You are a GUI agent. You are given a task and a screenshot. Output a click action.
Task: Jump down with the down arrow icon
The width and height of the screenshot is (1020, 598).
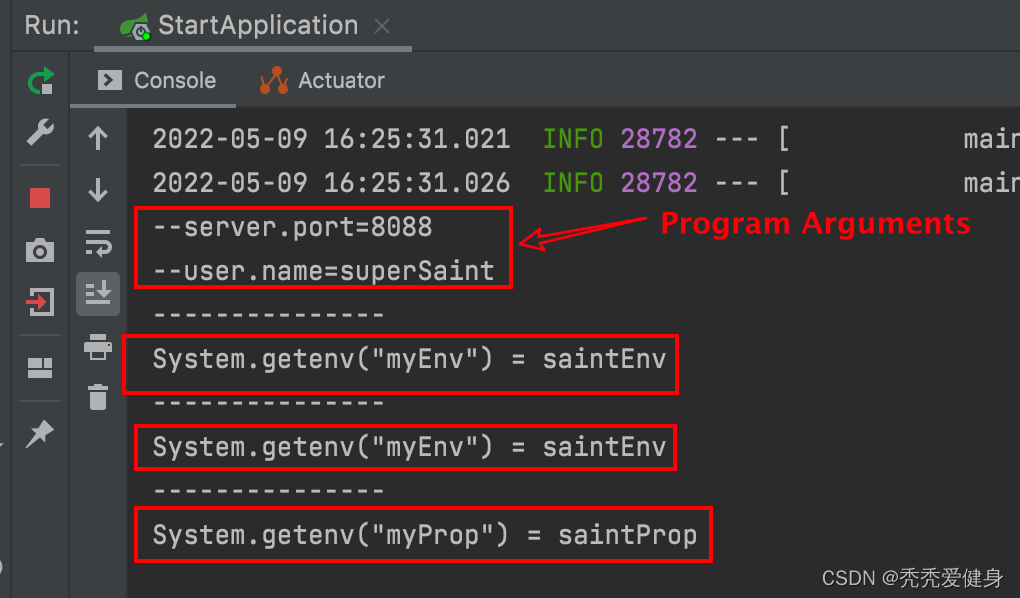point(98,190)
